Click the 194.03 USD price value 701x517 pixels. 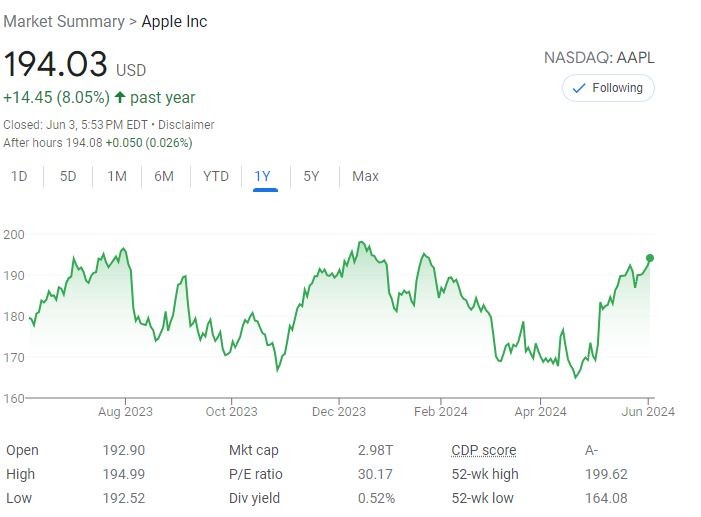(x=56, y=64)
